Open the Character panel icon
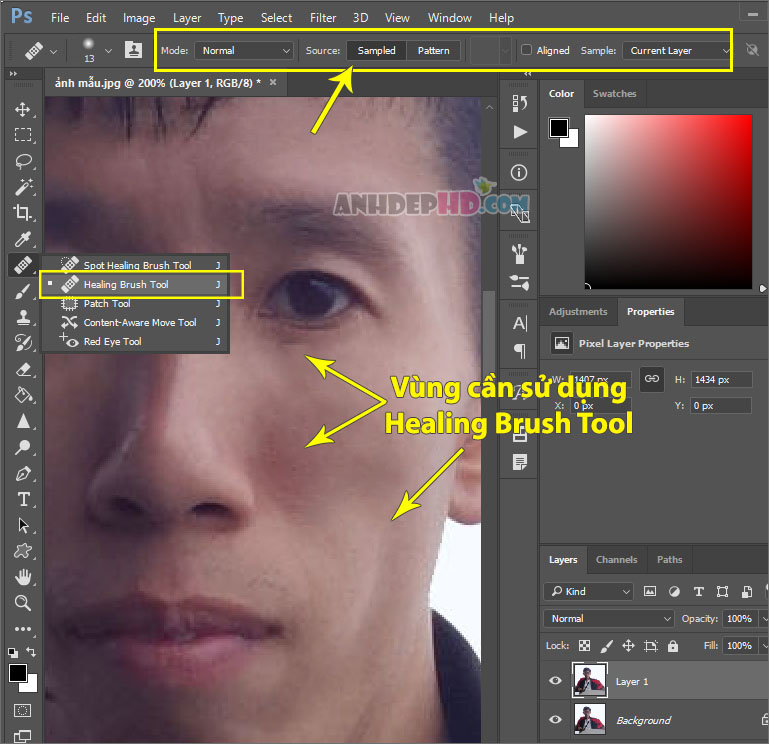Screen dimensions: 769x744 519,324
